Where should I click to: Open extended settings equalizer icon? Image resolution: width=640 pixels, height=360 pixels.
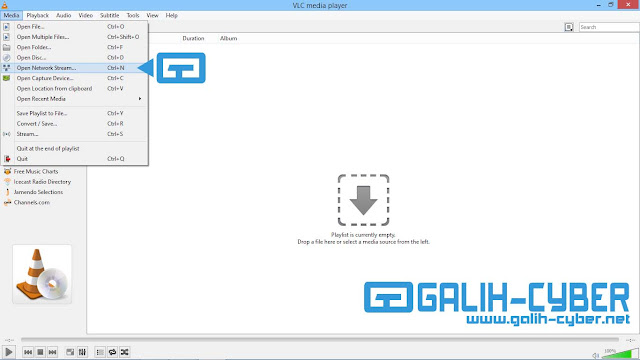coord(82,352)
